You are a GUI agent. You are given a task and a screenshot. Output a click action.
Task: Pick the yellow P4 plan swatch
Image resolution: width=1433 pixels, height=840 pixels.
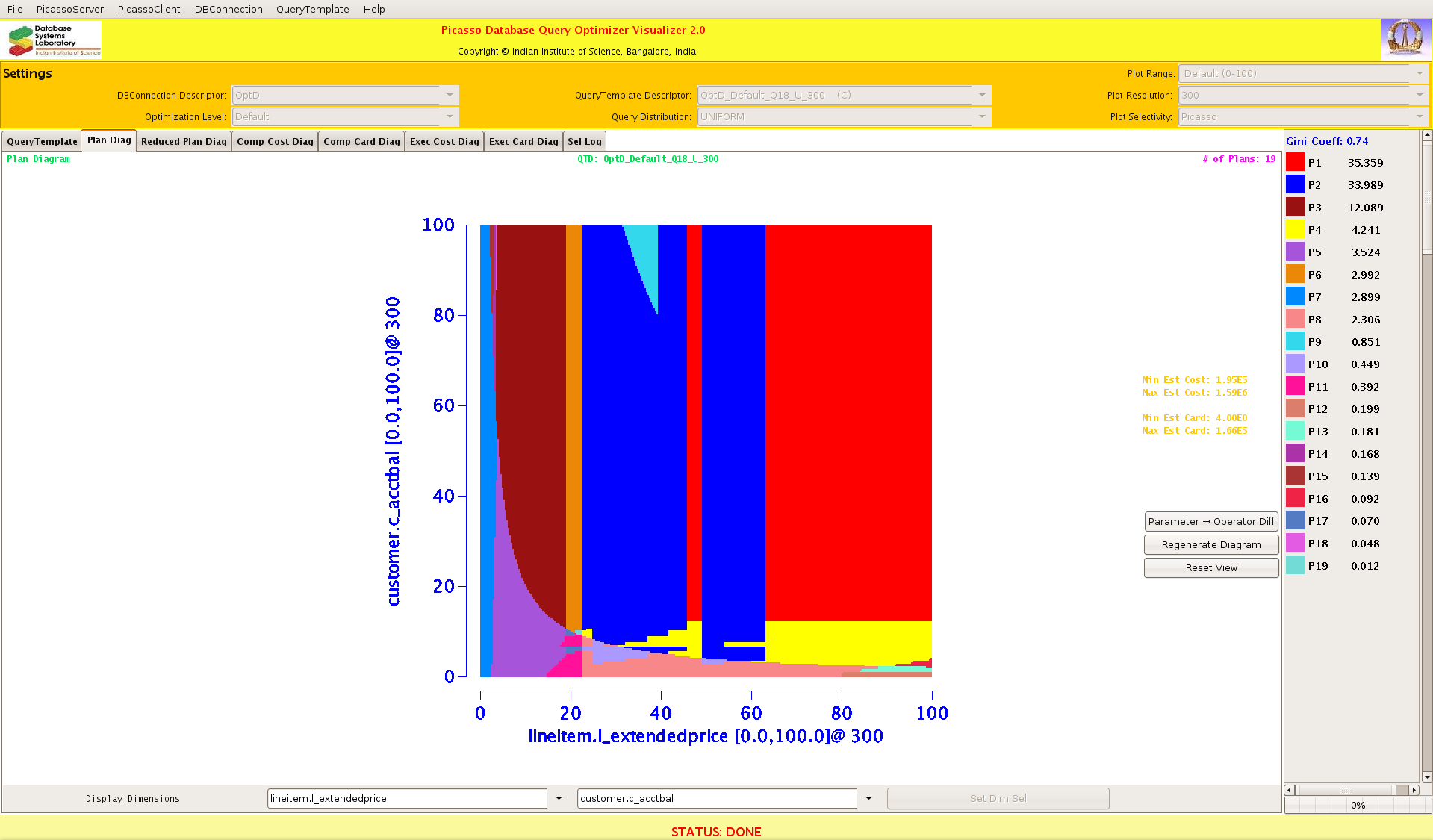[1295, 229]
